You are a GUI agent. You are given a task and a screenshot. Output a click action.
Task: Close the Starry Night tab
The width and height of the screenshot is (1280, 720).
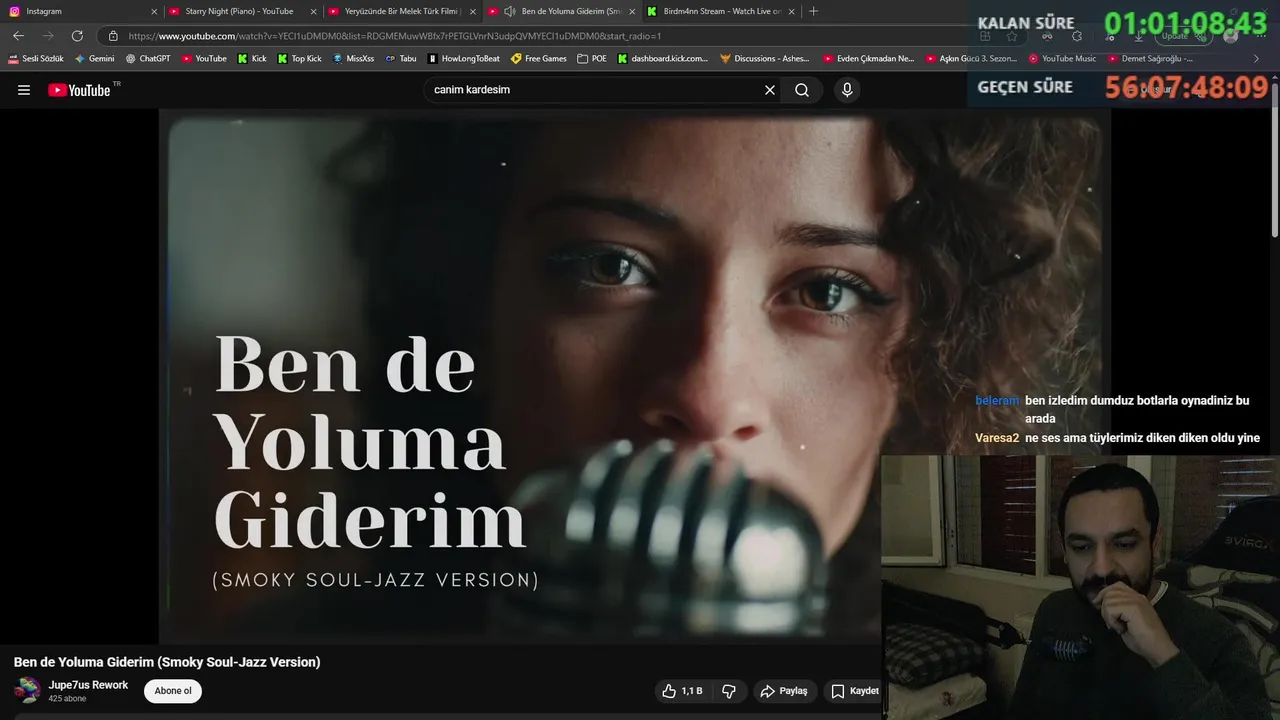click(x=313, y=12)
